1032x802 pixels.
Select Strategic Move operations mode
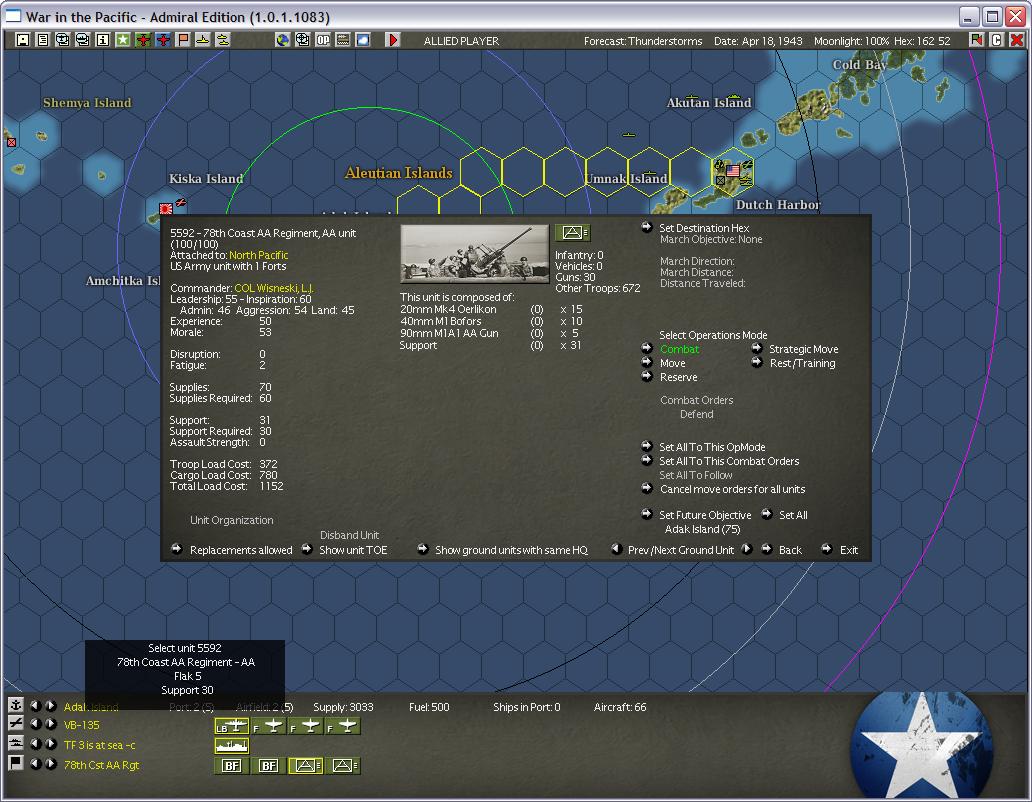804,349
